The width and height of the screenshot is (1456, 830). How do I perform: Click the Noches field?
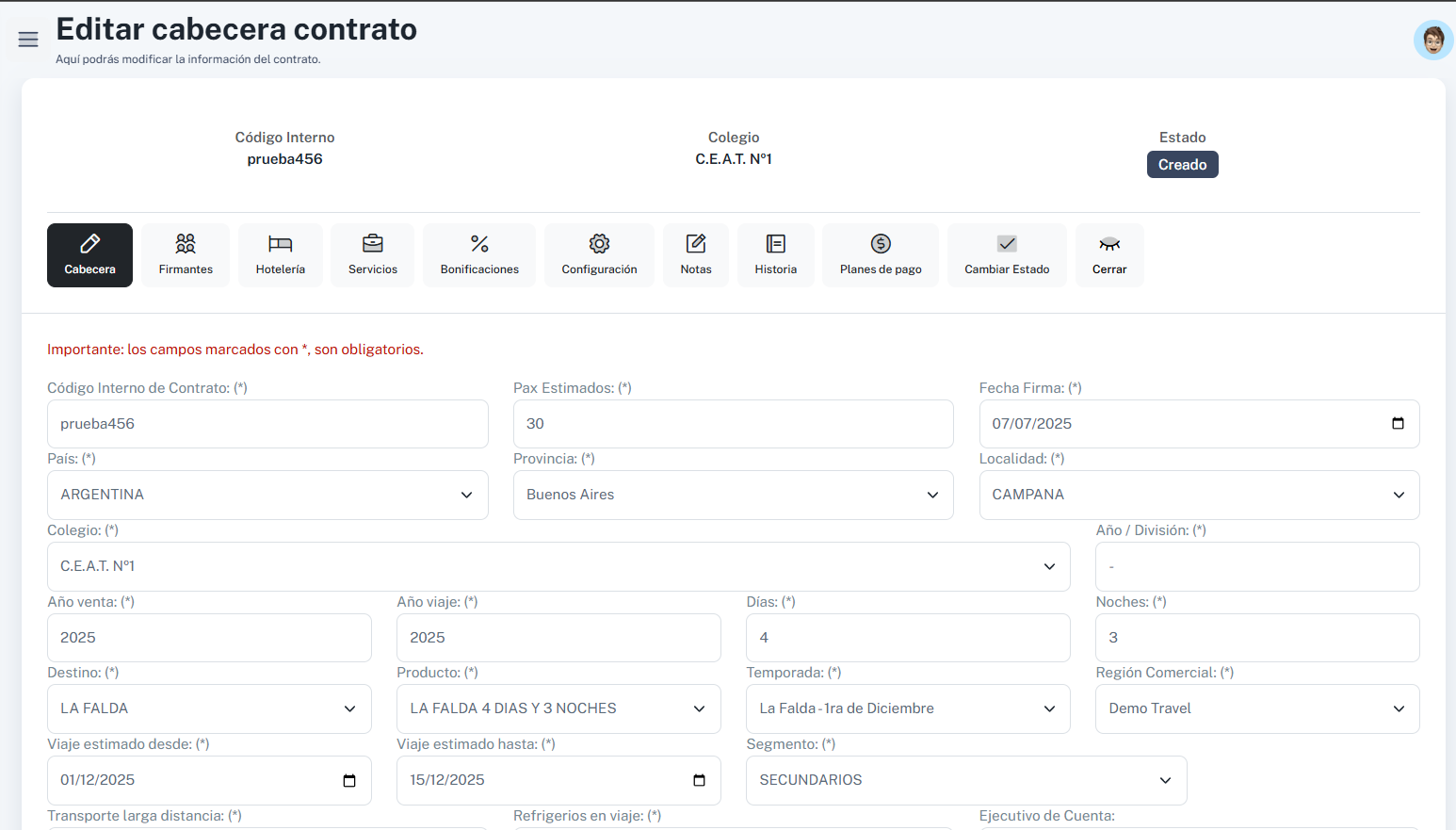[x=1257, y=638]
